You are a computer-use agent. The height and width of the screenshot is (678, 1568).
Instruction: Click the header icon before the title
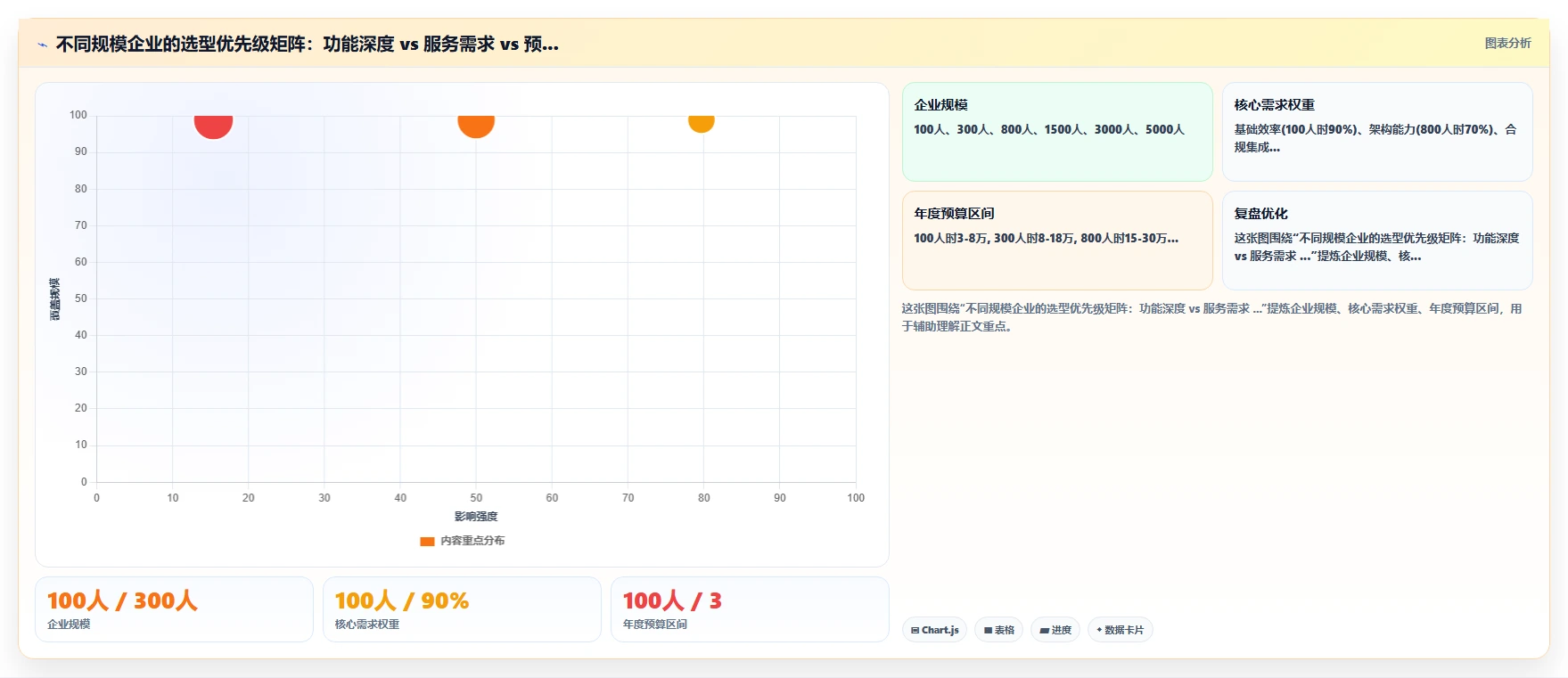coord(42,45)
